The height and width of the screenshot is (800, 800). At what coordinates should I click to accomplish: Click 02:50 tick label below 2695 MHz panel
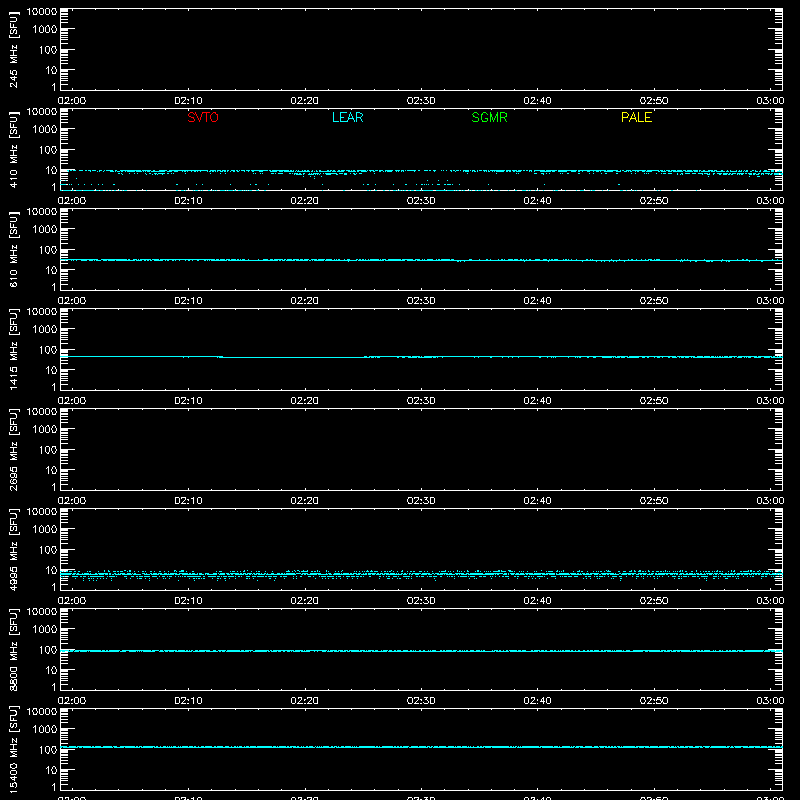click(x=654, y=501)
